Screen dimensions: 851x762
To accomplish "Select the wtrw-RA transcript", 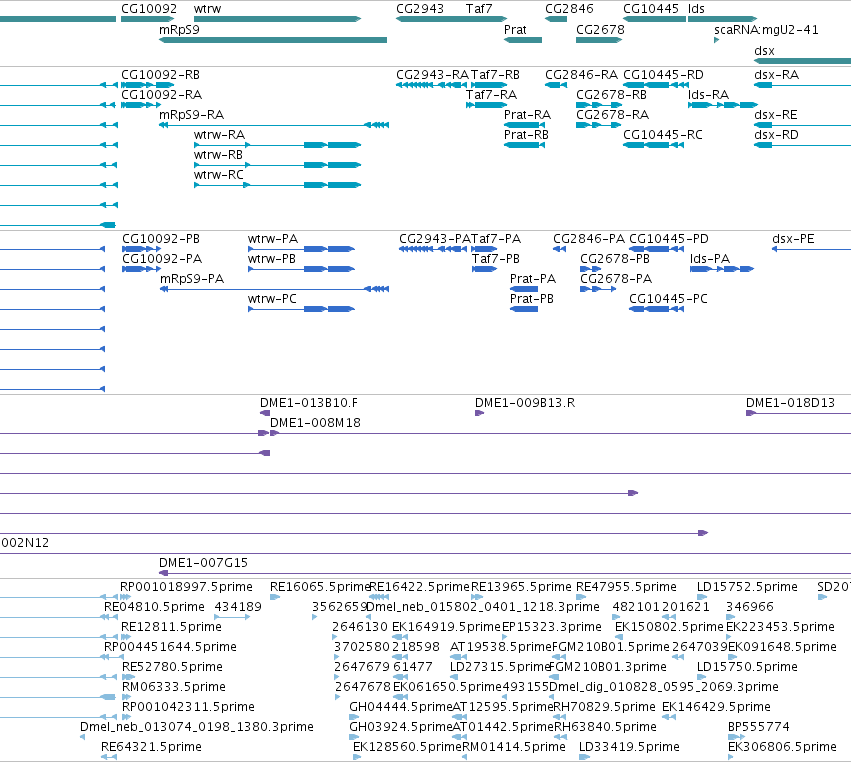I will pos(277,145).
